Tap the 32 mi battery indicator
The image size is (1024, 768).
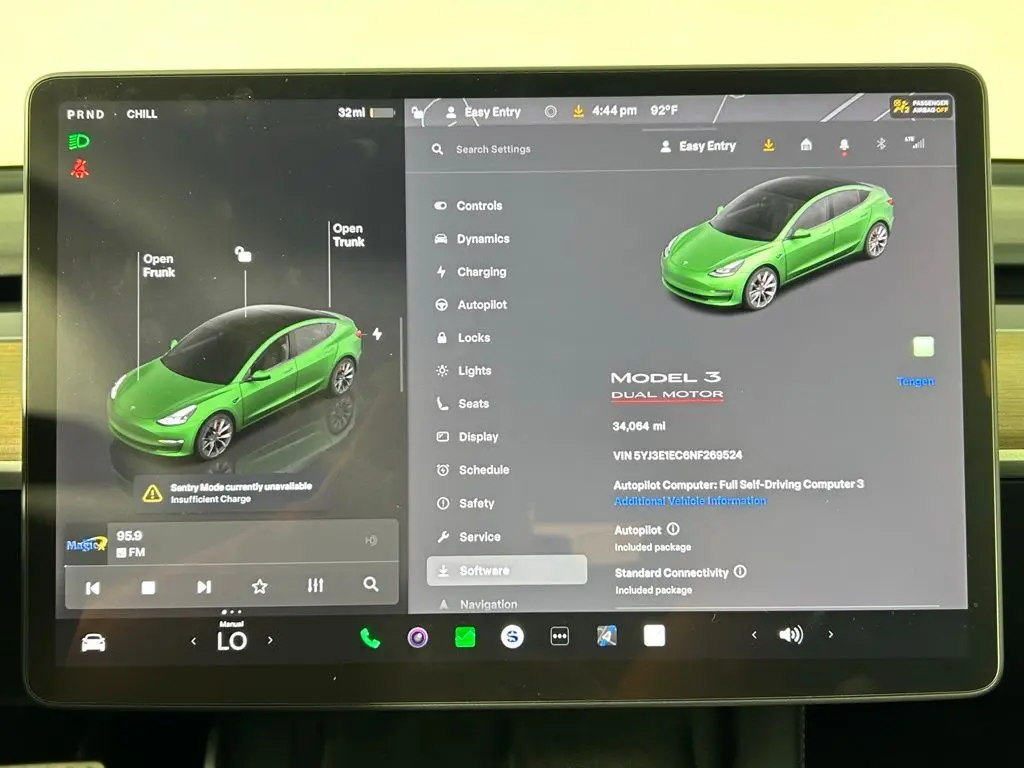[x=366, y=112]
